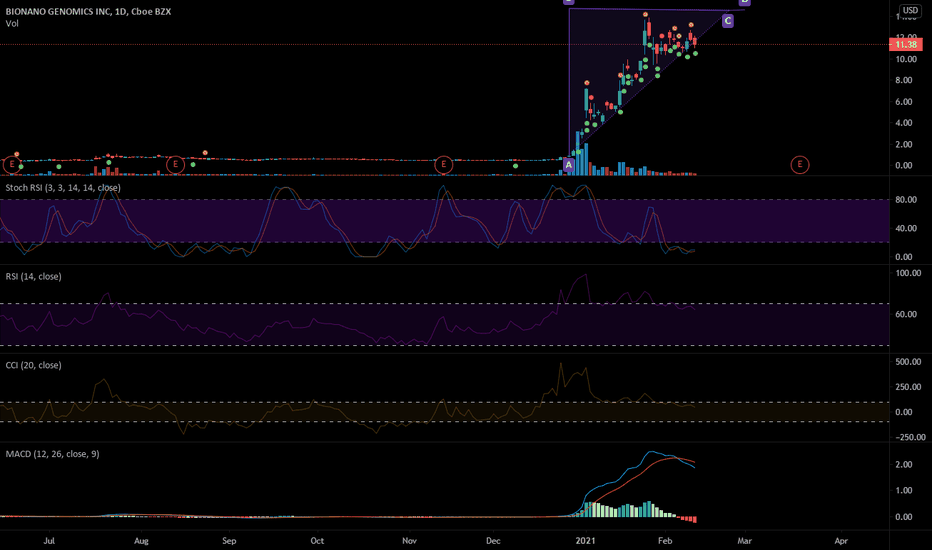Click the 10.00 price axis value
This screenshot has height=550, width=932.
point(906,59)
